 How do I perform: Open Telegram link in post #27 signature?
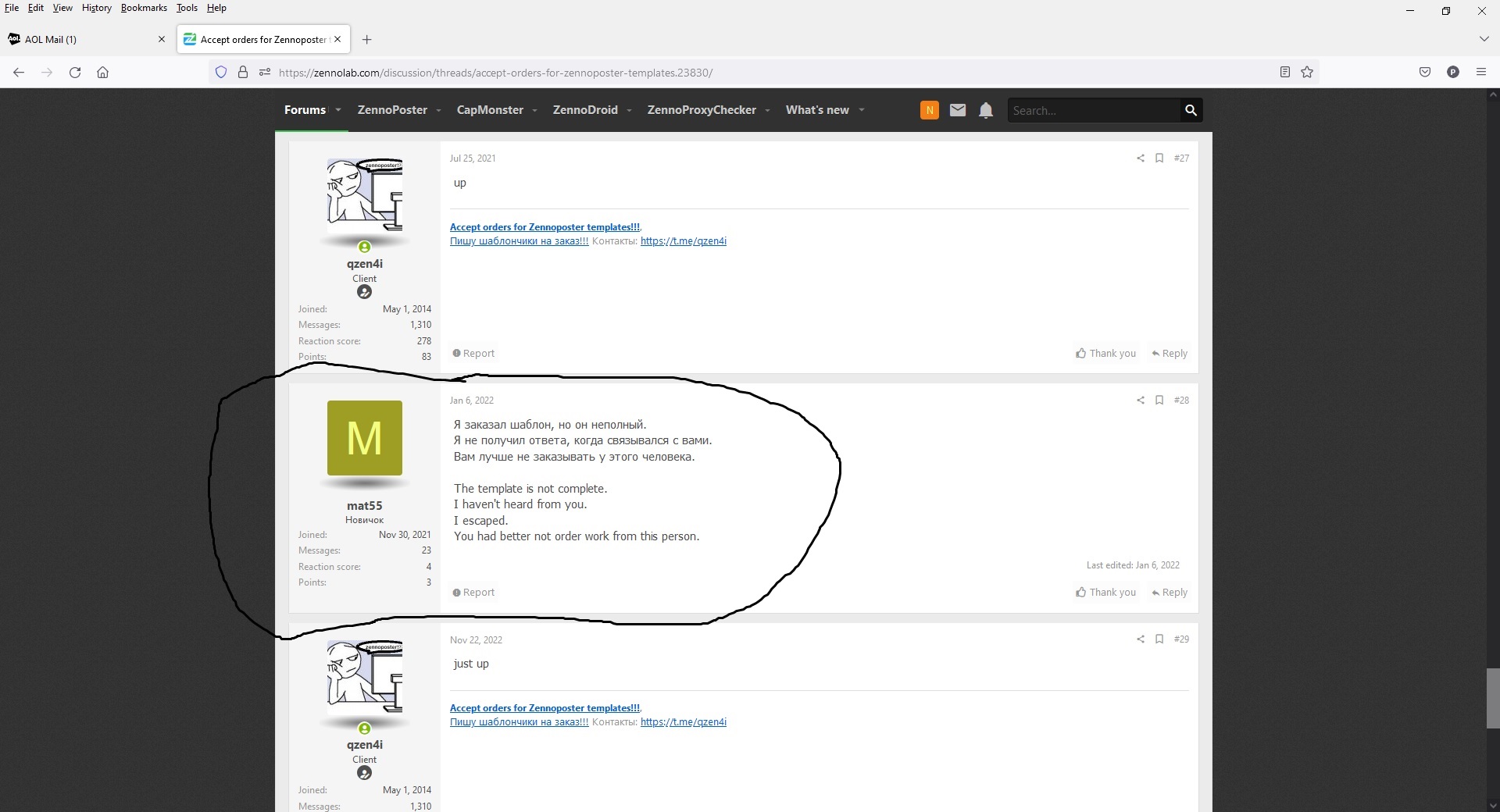[x=684, y=241]
